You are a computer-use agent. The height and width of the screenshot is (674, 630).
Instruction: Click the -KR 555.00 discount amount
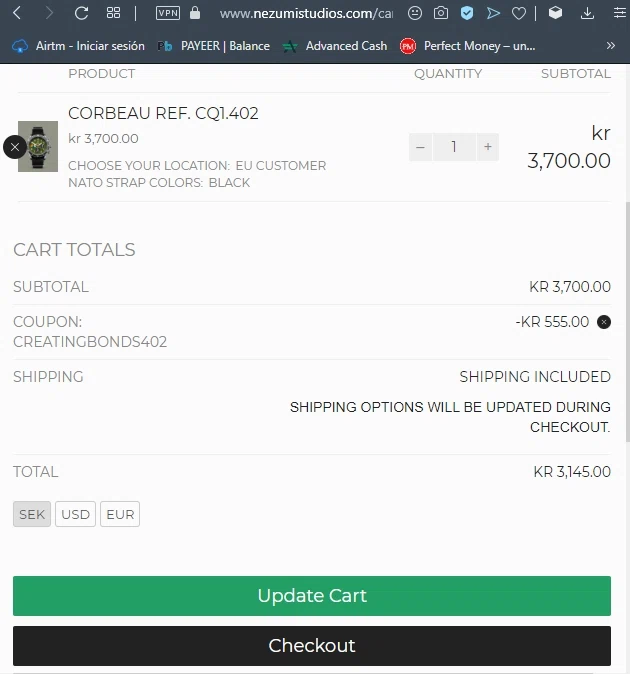point(552,322)
